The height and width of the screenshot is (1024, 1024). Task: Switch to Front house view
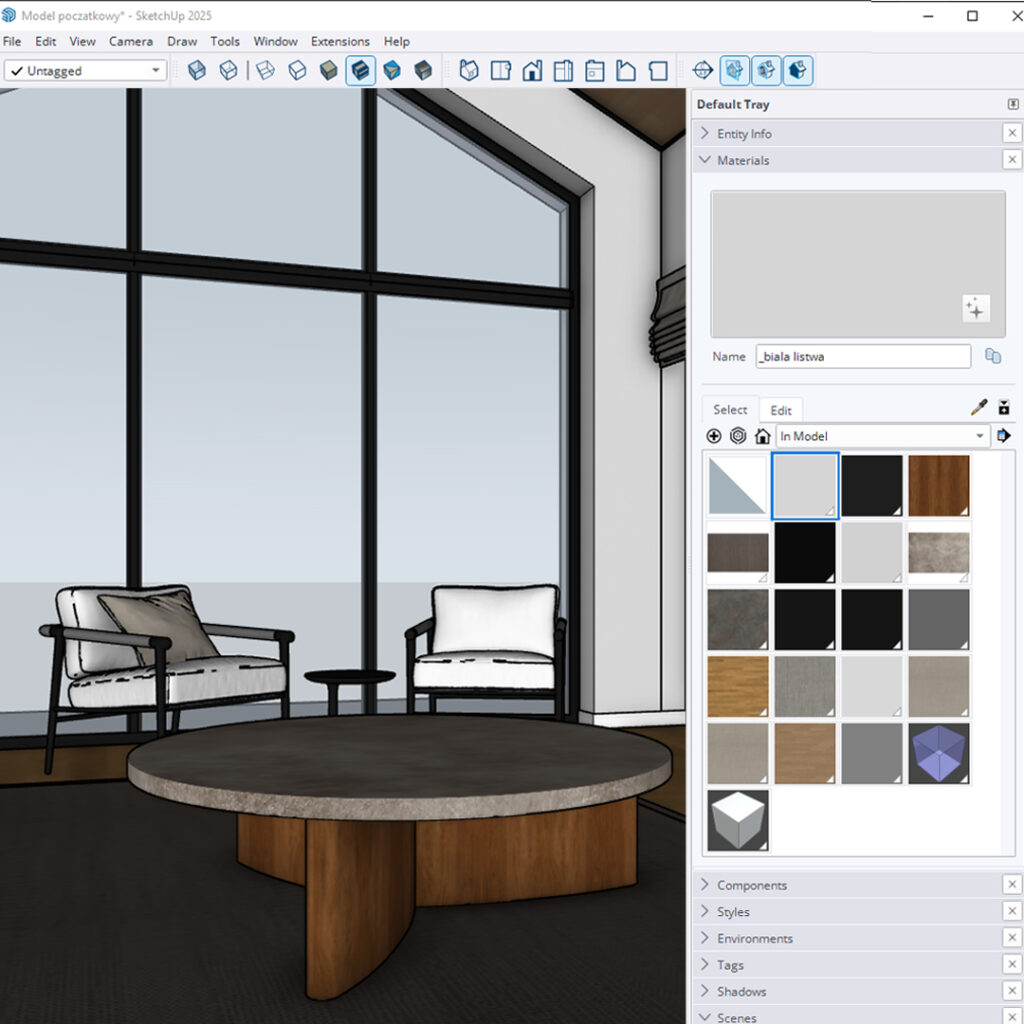[532, 71]
